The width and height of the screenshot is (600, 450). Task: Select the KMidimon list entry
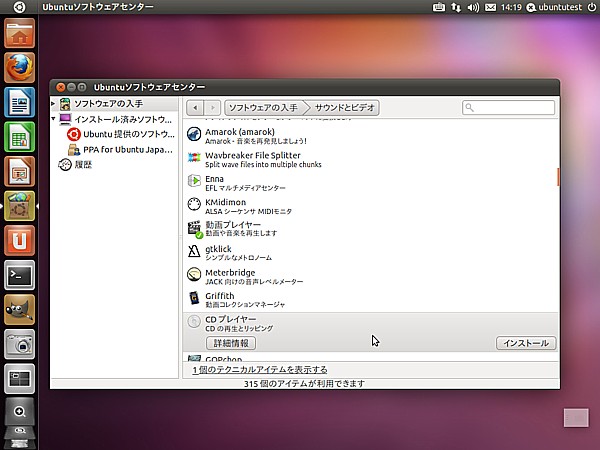(369, 206)
